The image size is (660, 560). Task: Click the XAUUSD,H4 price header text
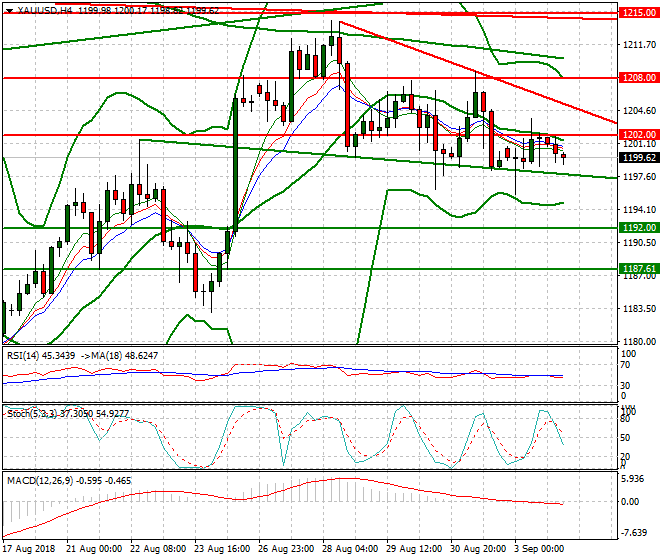[118, 11]
